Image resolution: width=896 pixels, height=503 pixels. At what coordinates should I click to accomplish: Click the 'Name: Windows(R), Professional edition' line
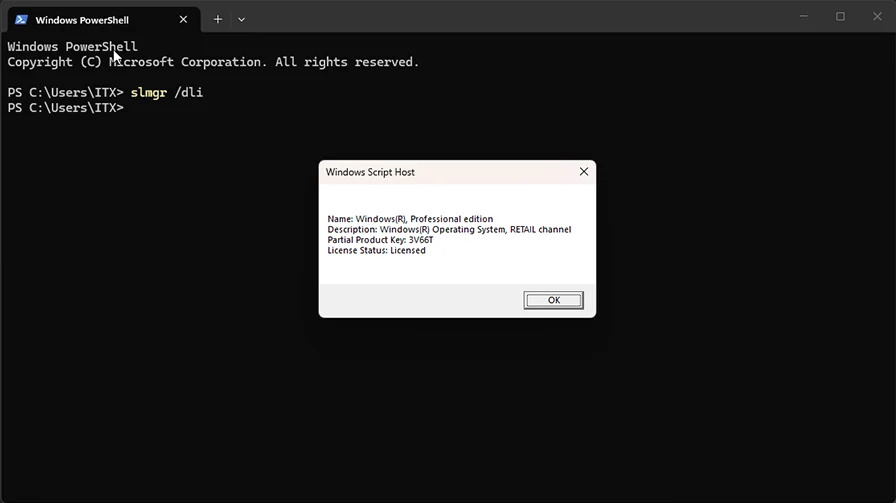pyautogui.click(x=410, y=219)
